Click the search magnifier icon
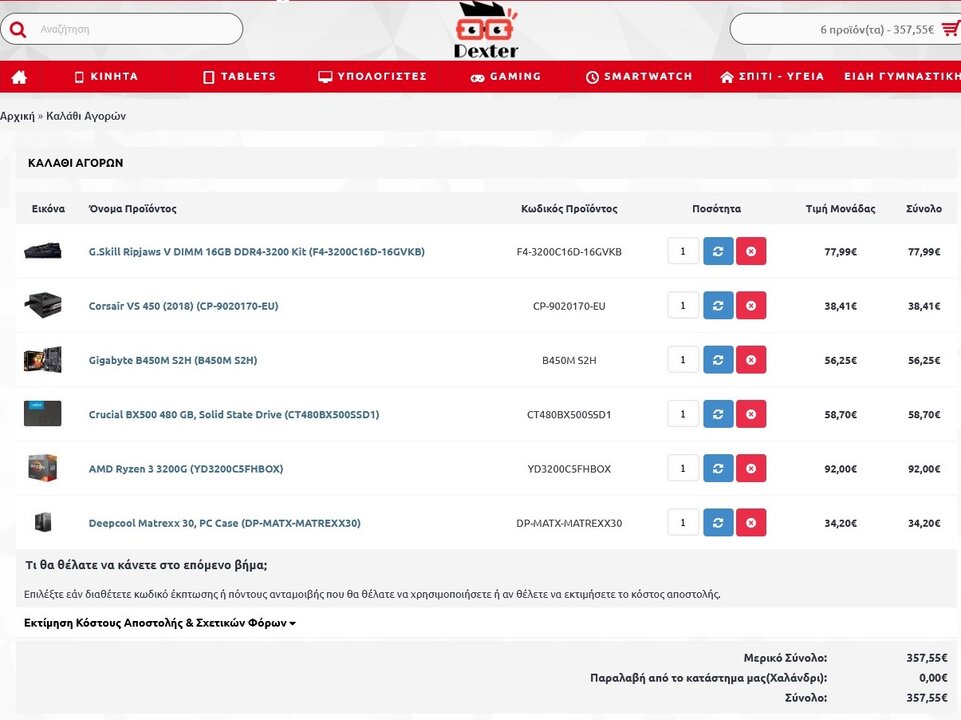Screen dimensions: 961x720 coord(18,29)
